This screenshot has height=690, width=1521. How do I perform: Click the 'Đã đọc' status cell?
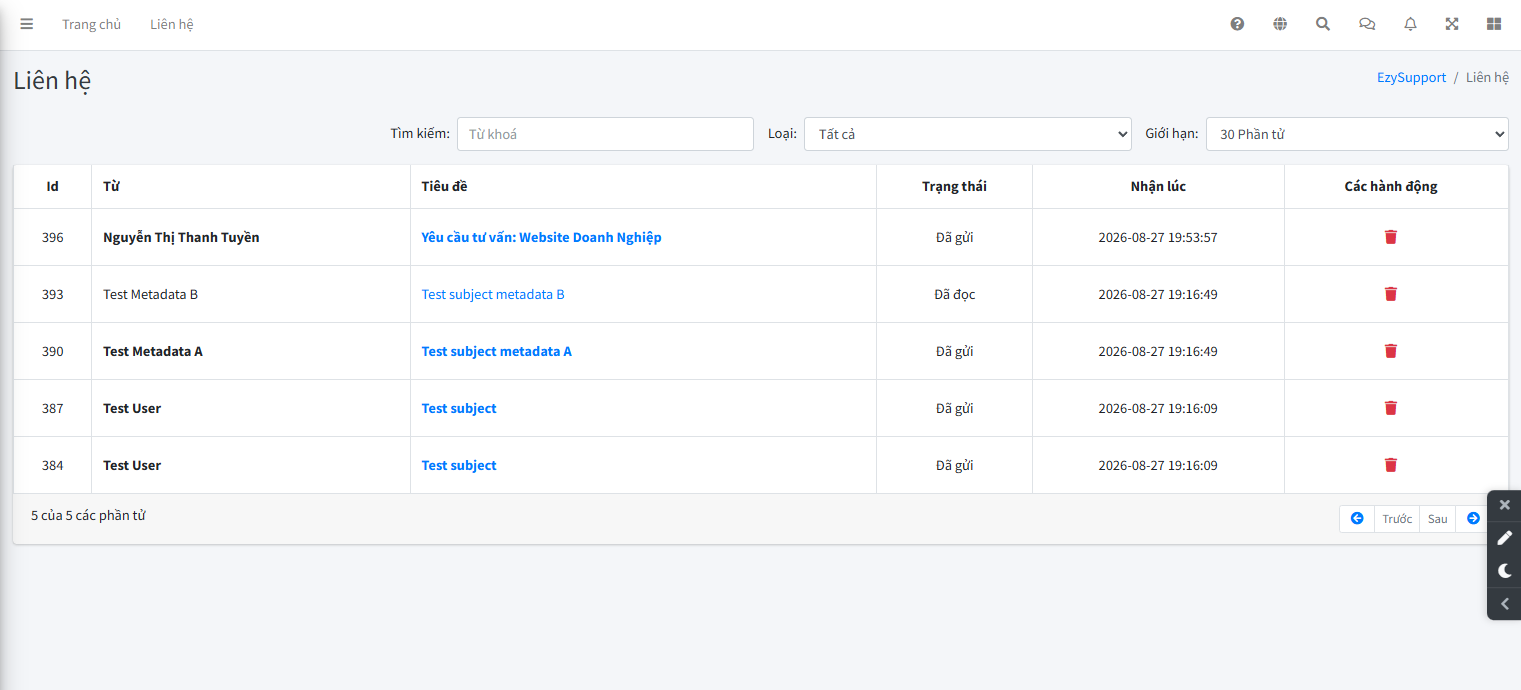coord(955,294)
